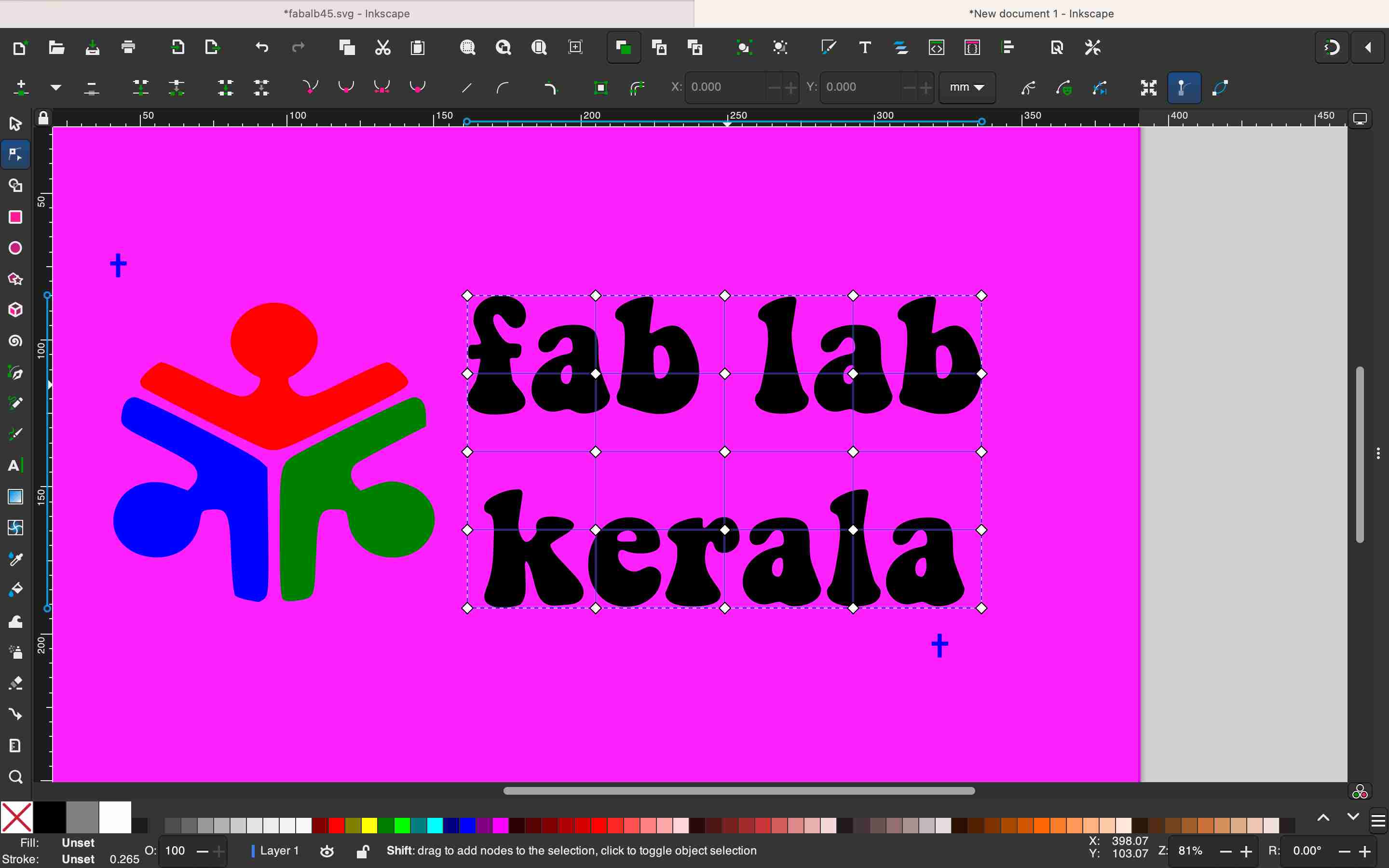Select the Calligraphy tool
Image resolution: width=1389 pixels, height=868 pixels.
(15, 434)
